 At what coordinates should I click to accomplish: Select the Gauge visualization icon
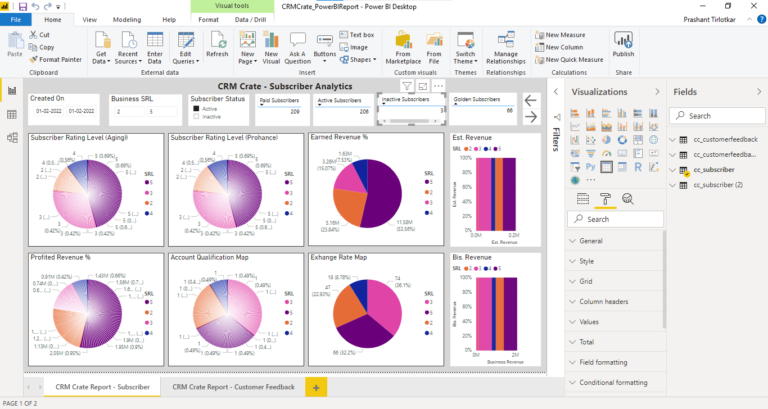pyautogui.click(x=606, y=154)
